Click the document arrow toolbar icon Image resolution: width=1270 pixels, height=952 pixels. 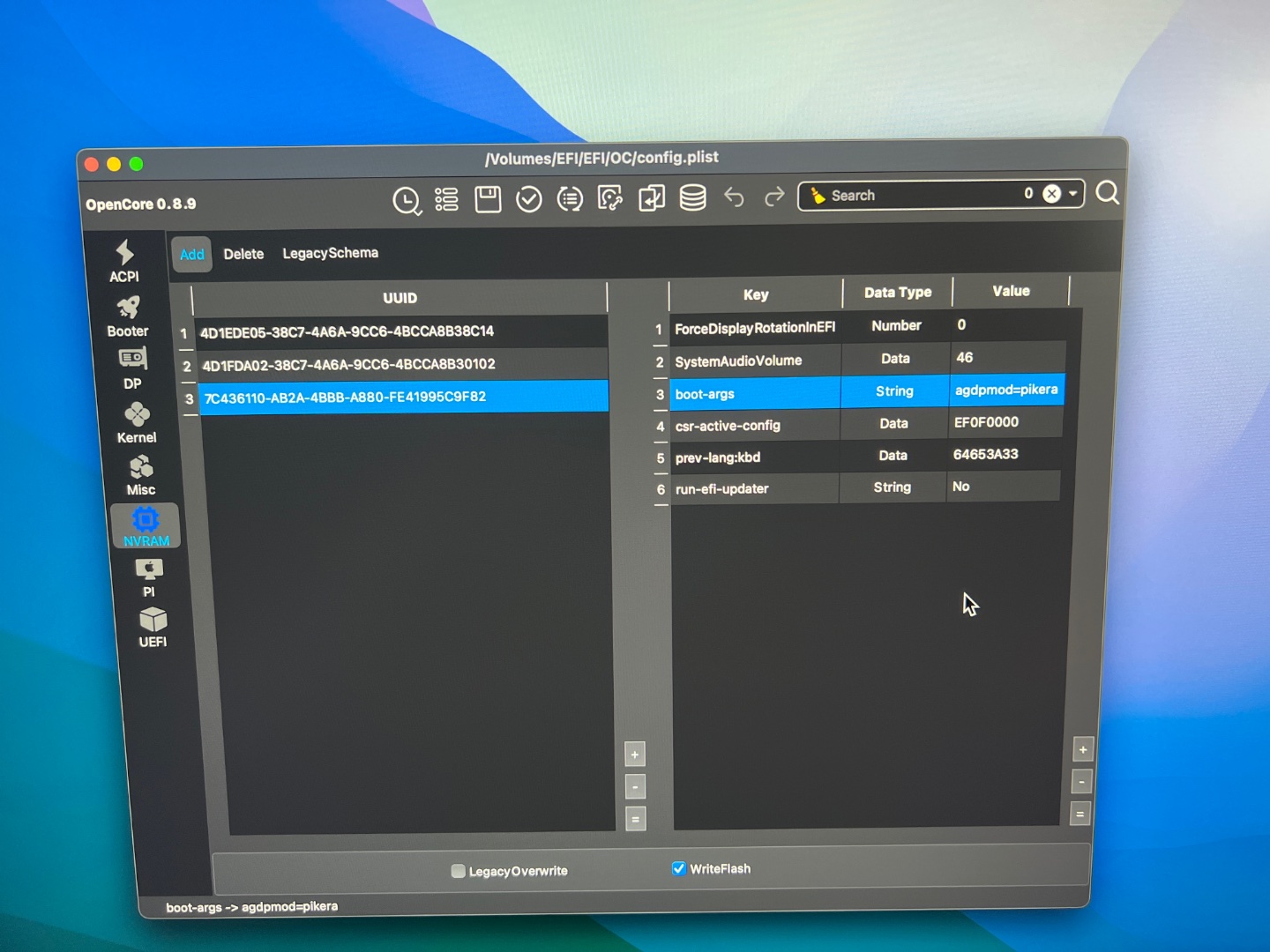pyautogui.click(x=652, y=198)
